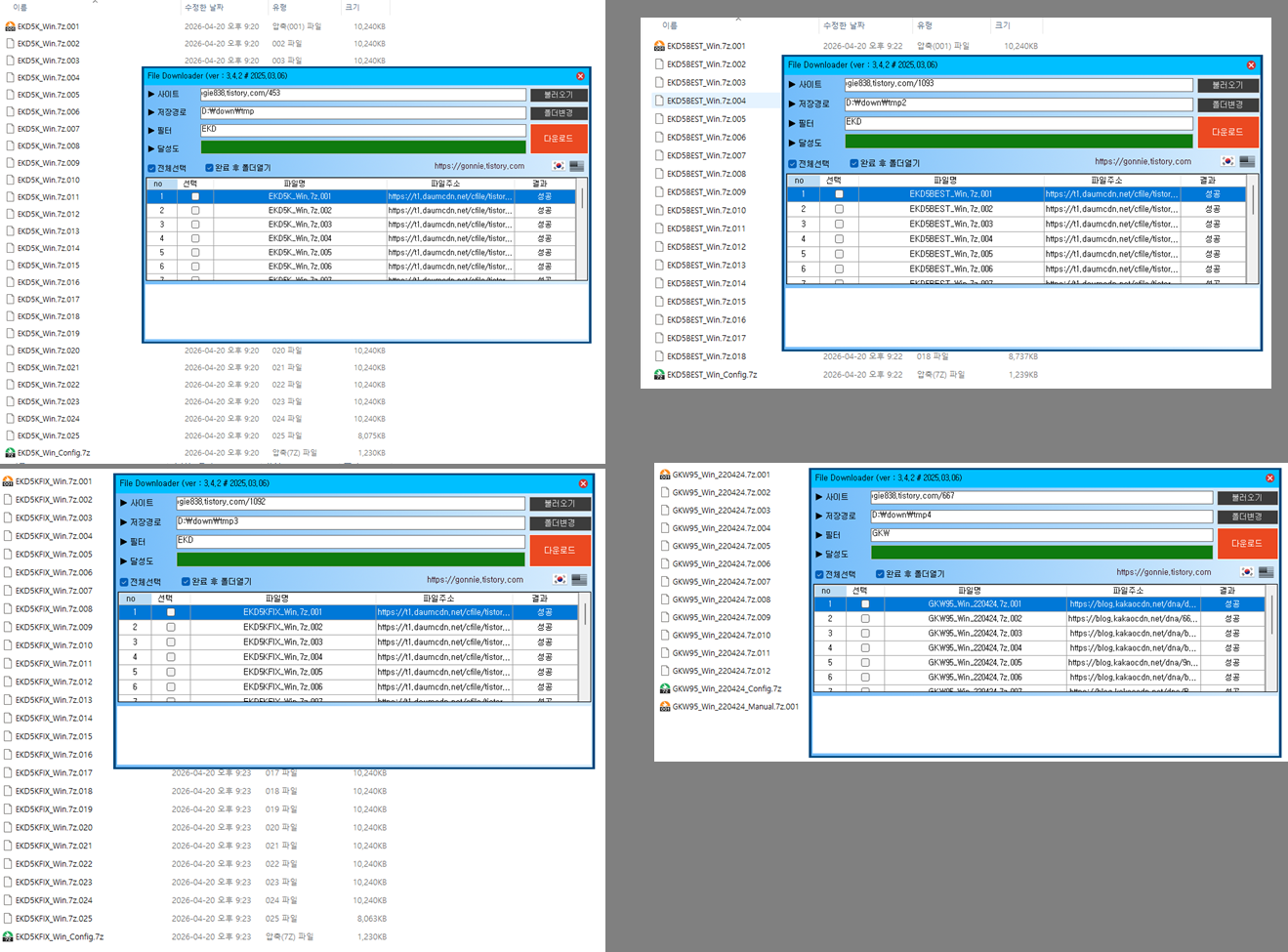Click the US flag in the tistory.com/453 downloader

point(577,166)
